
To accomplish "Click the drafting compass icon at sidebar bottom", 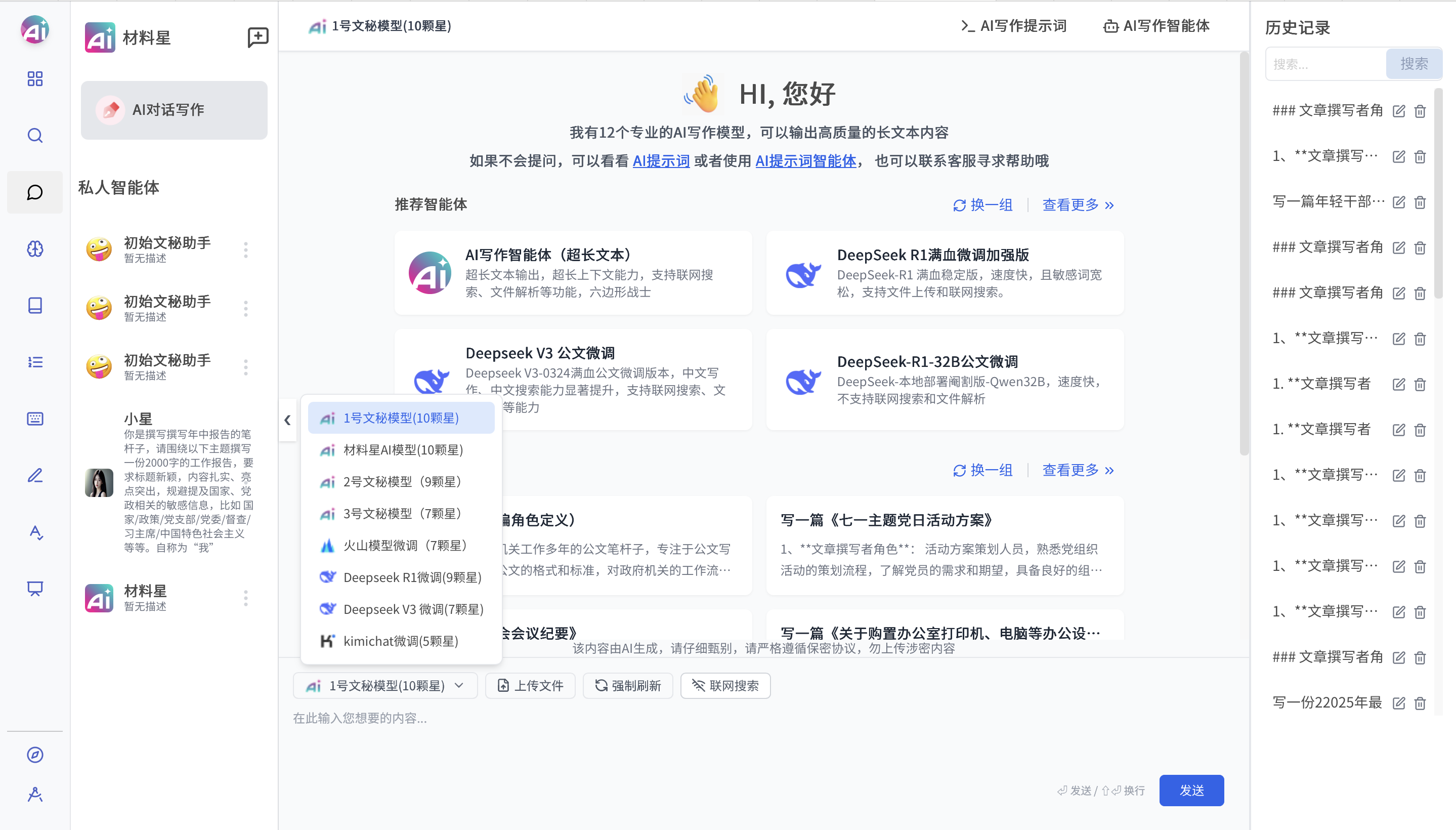I will 35,794.
